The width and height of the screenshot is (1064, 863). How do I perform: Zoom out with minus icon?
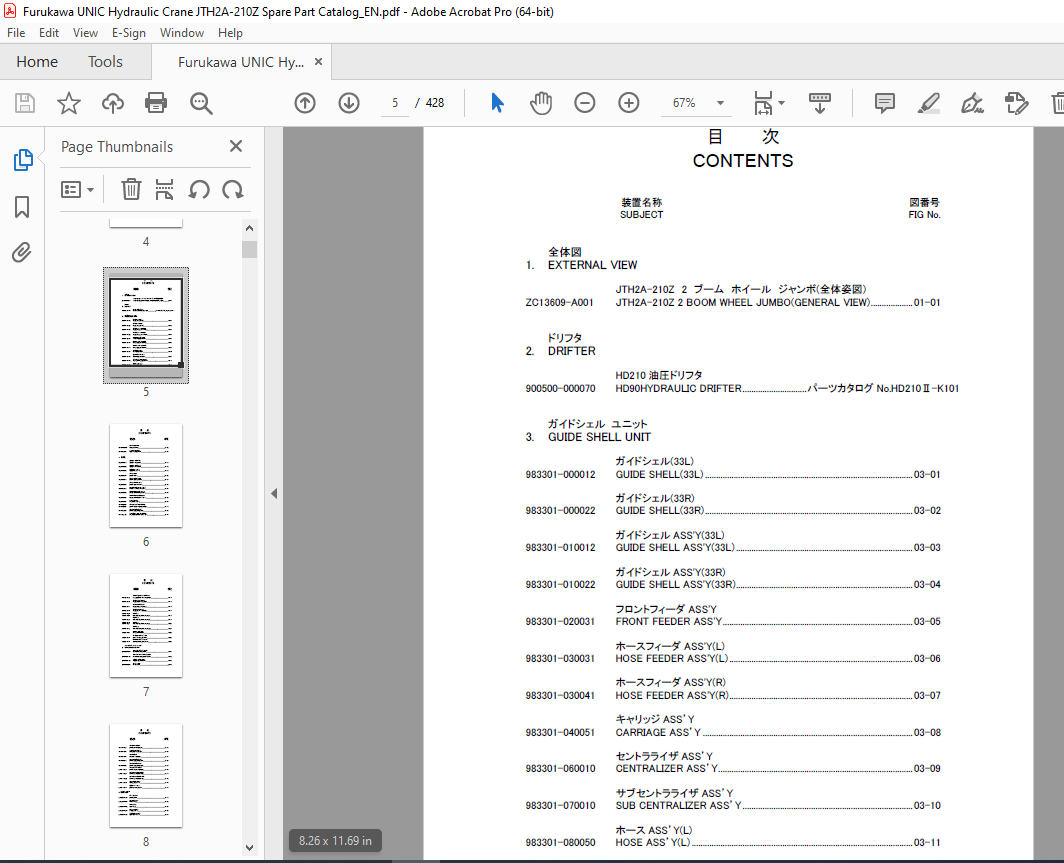click(x=584, y=103)
